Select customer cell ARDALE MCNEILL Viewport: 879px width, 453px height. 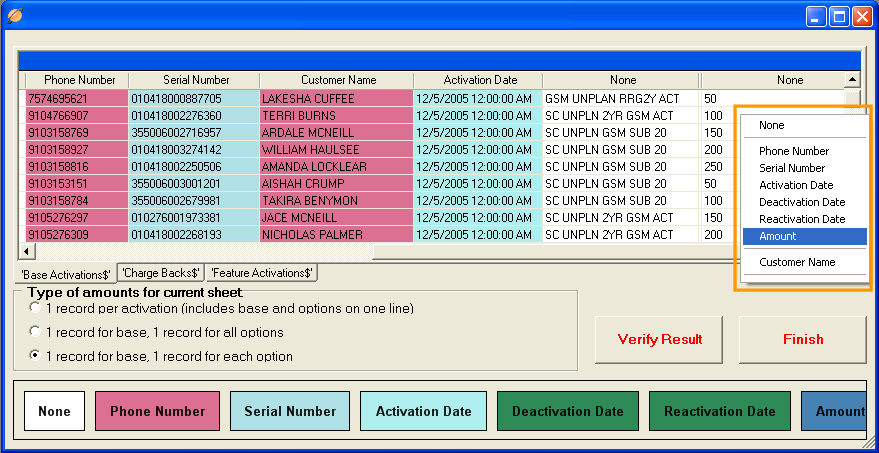point(336,132)
